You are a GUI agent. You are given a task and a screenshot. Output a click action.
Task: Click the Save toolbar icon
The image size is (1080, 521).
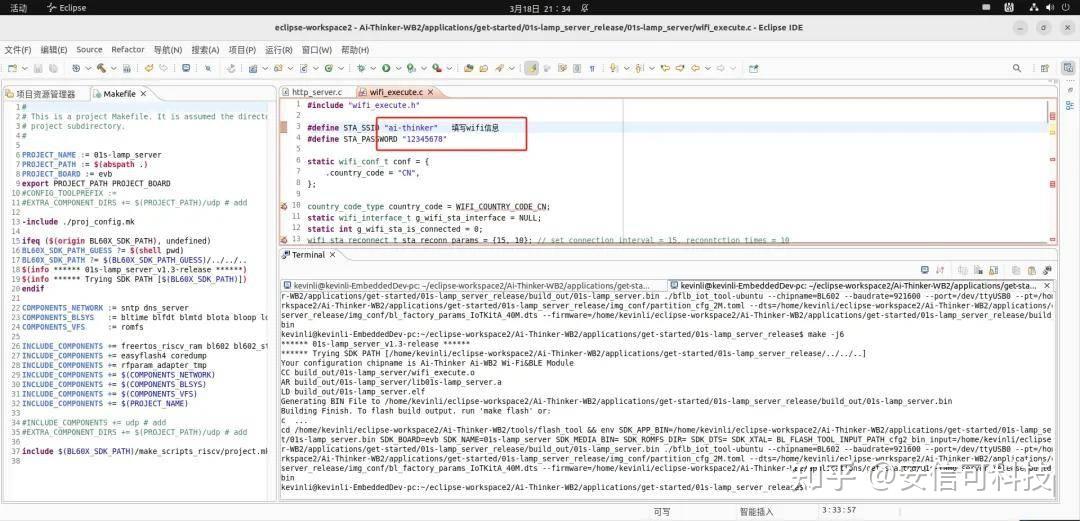pyautogui.click(x=38, y=68)
